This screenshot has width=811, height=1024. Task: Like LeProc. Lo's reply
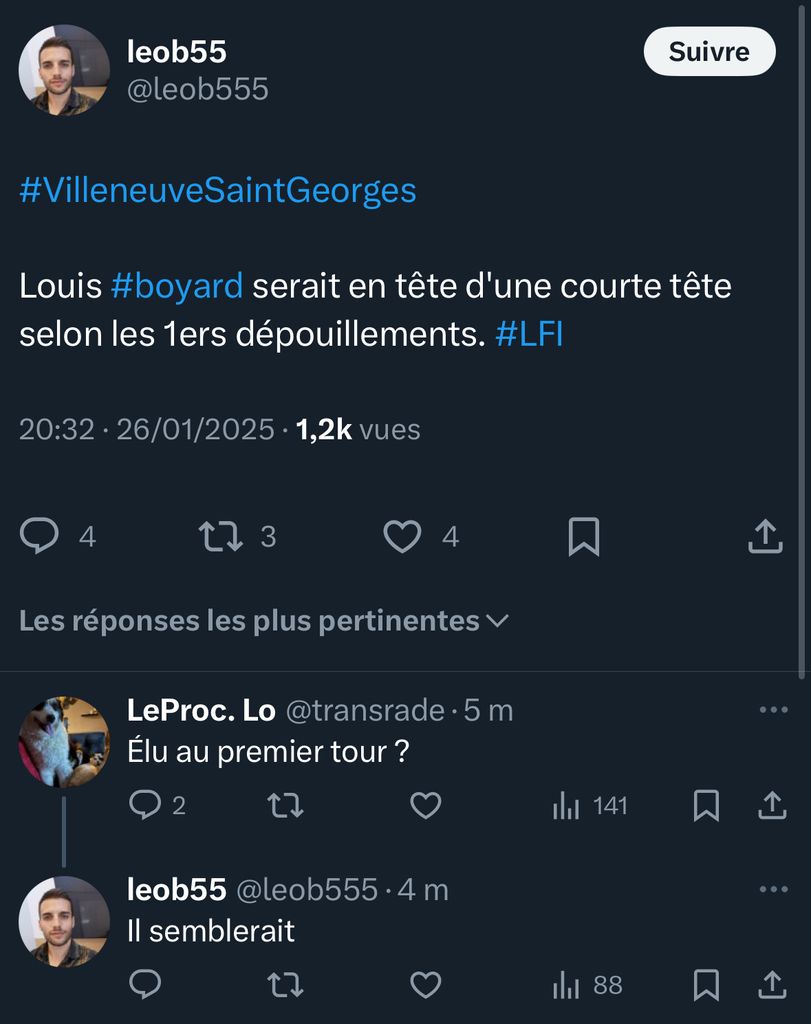[426, 805]
